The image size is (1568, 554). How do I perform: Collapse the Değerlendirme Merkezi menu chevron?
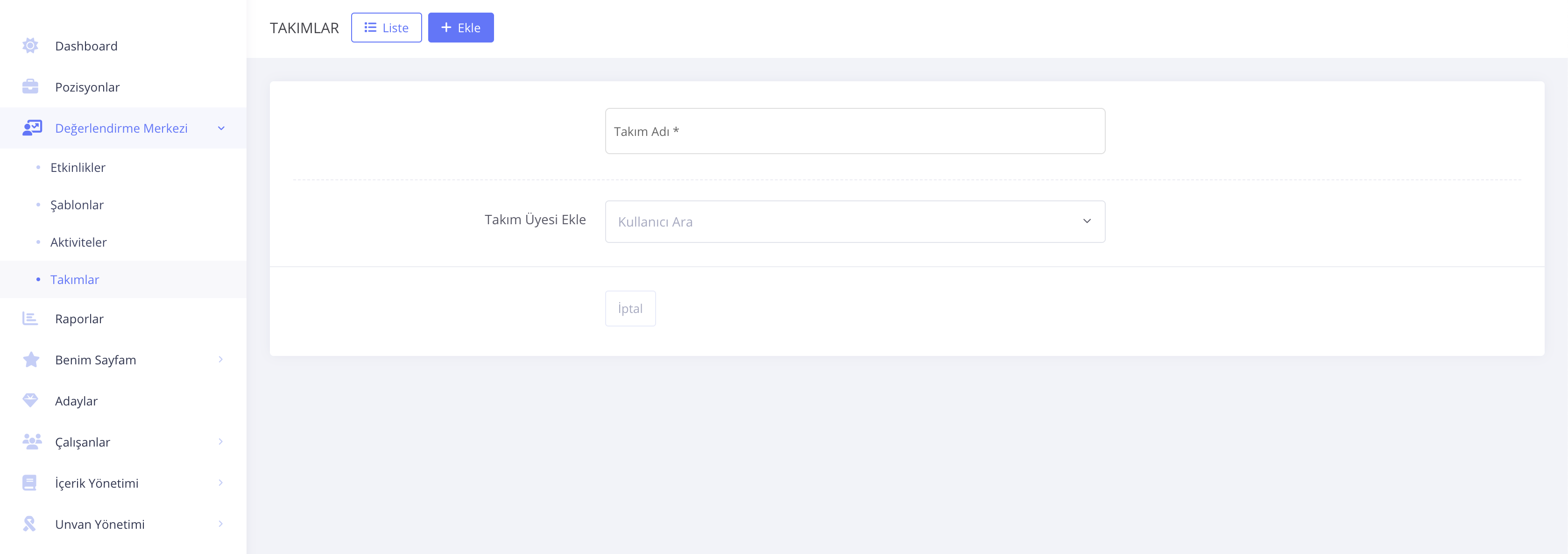click(221, 128)
